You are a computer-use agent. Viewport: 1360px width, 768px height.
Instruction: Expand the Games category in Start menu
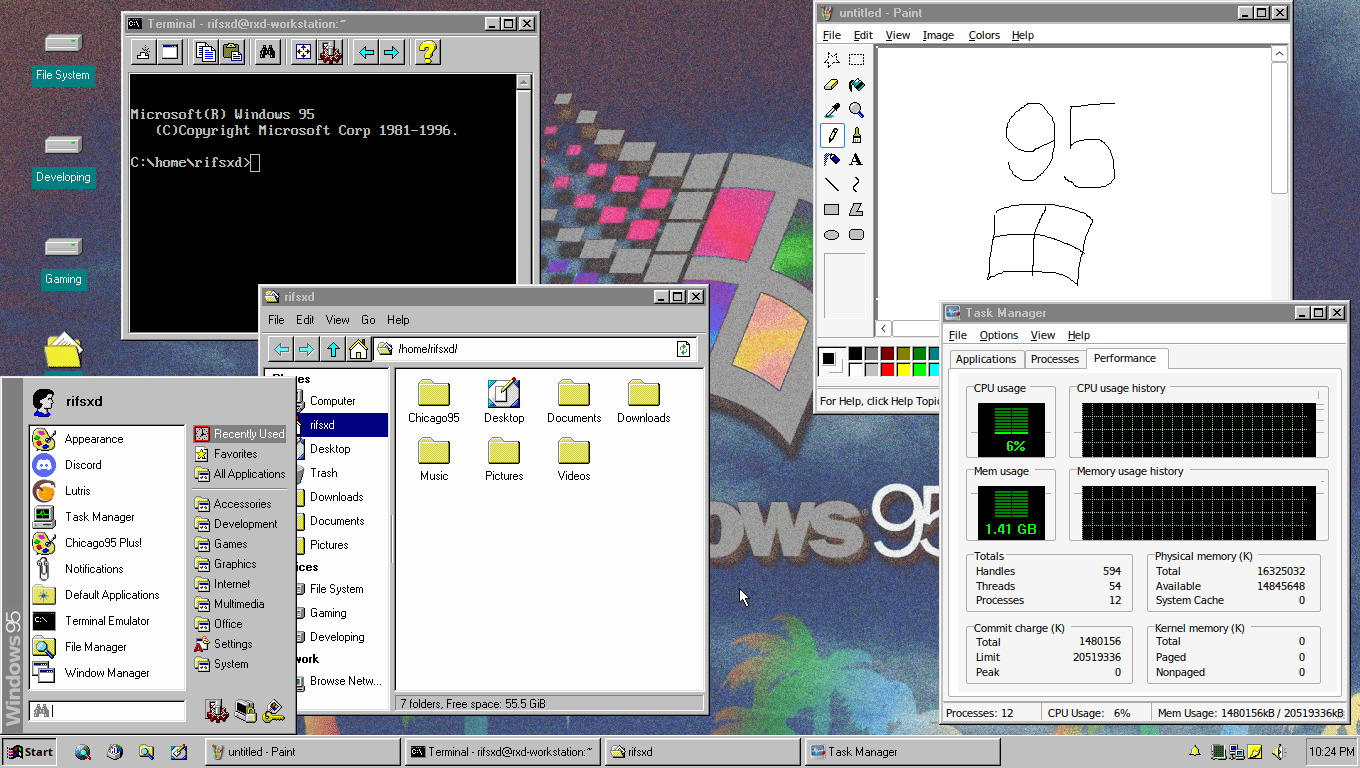[x=240, y=544]
